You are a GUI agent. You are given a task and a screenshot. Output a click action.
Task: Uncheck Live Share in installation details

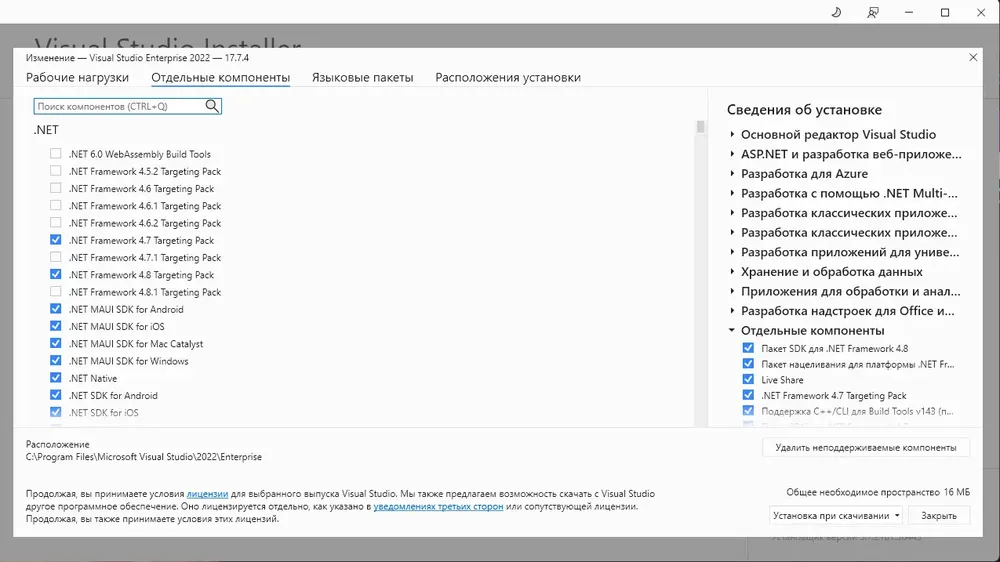coord(748,380)
